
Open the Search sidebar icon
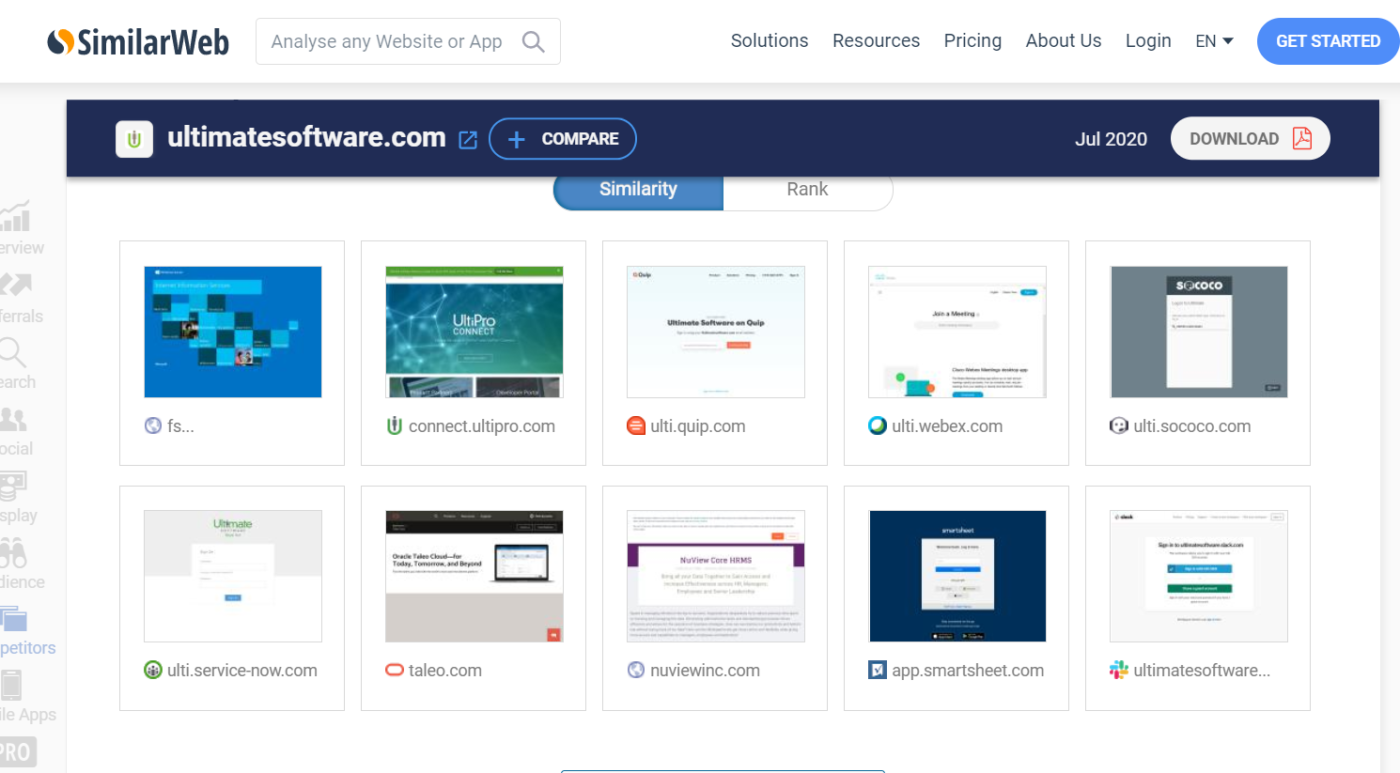pos(14,352)
